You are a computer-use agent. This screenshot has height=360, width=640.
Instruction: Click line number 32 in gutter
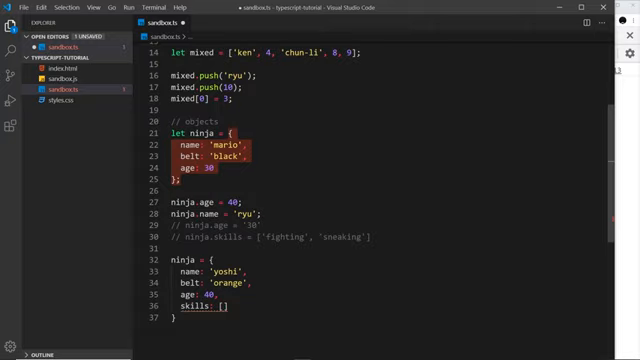(x=153, y=260)
